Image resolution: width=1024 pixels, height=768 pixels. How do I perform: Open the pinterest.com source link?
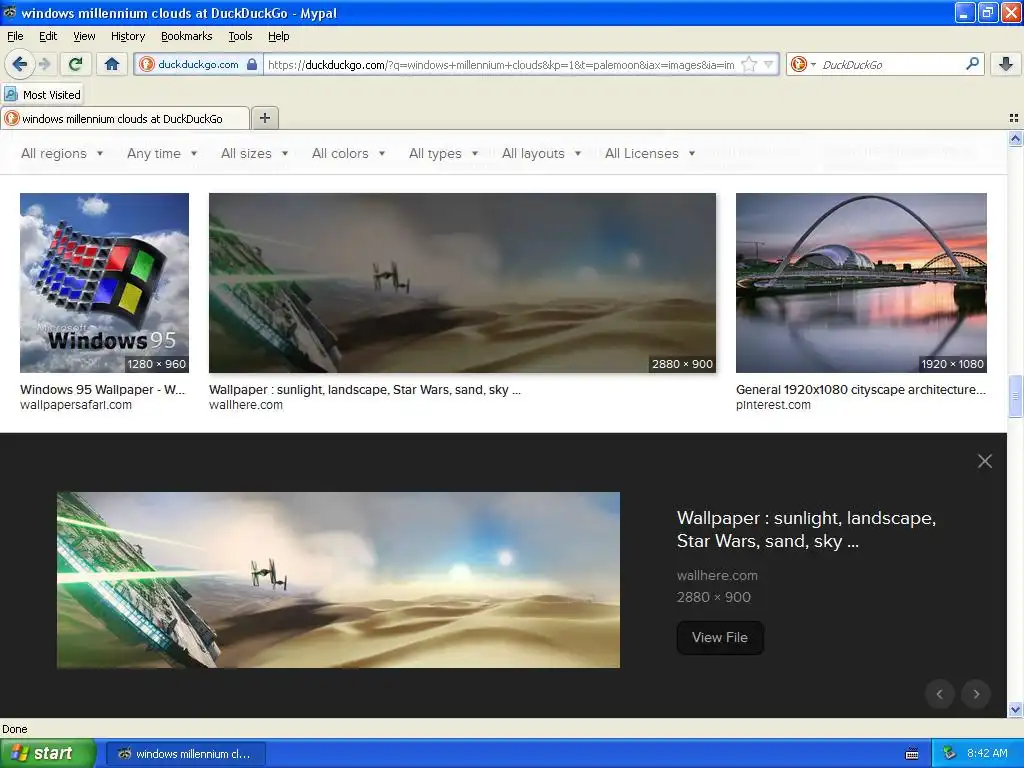[773, 405]
